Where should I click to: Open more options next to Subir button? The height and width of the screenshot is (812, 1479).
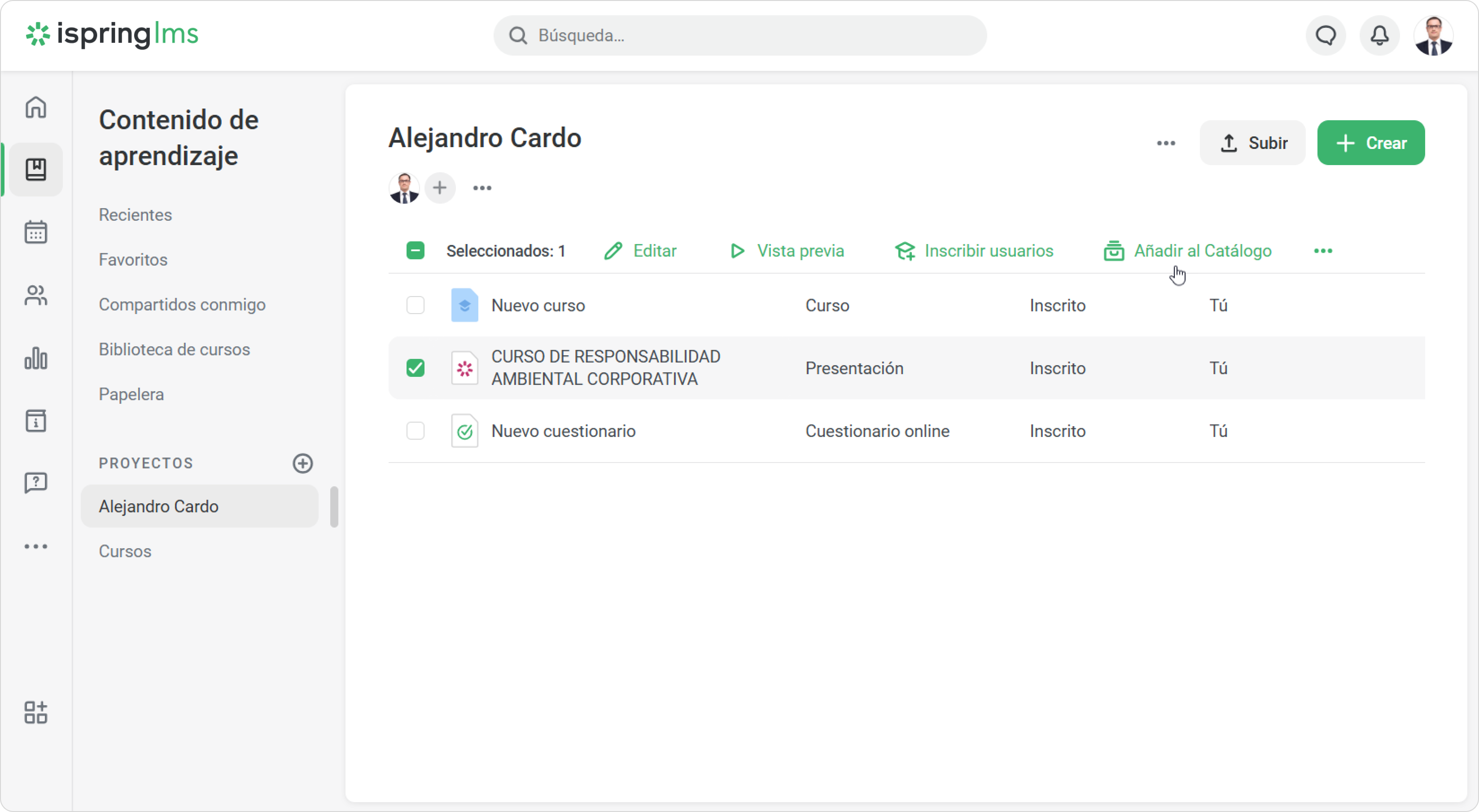[1166, 143]
